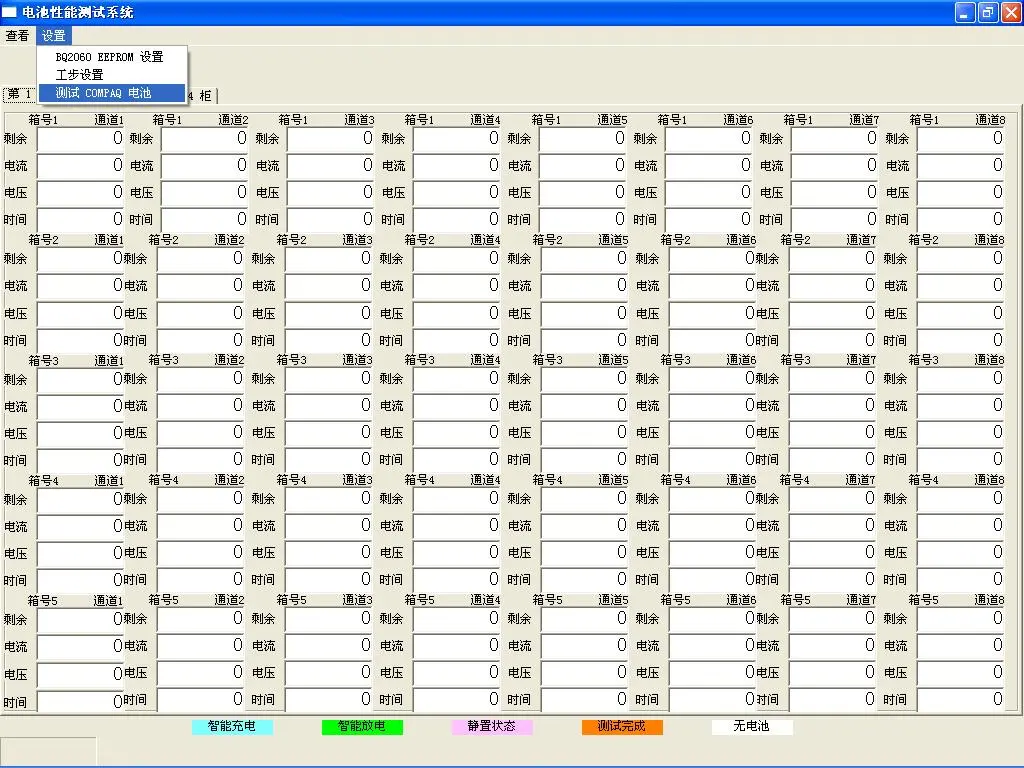Click the 电压 field of 箱号3 通道5
This screenshot has height=768, width=1024.
click(584, 432)
